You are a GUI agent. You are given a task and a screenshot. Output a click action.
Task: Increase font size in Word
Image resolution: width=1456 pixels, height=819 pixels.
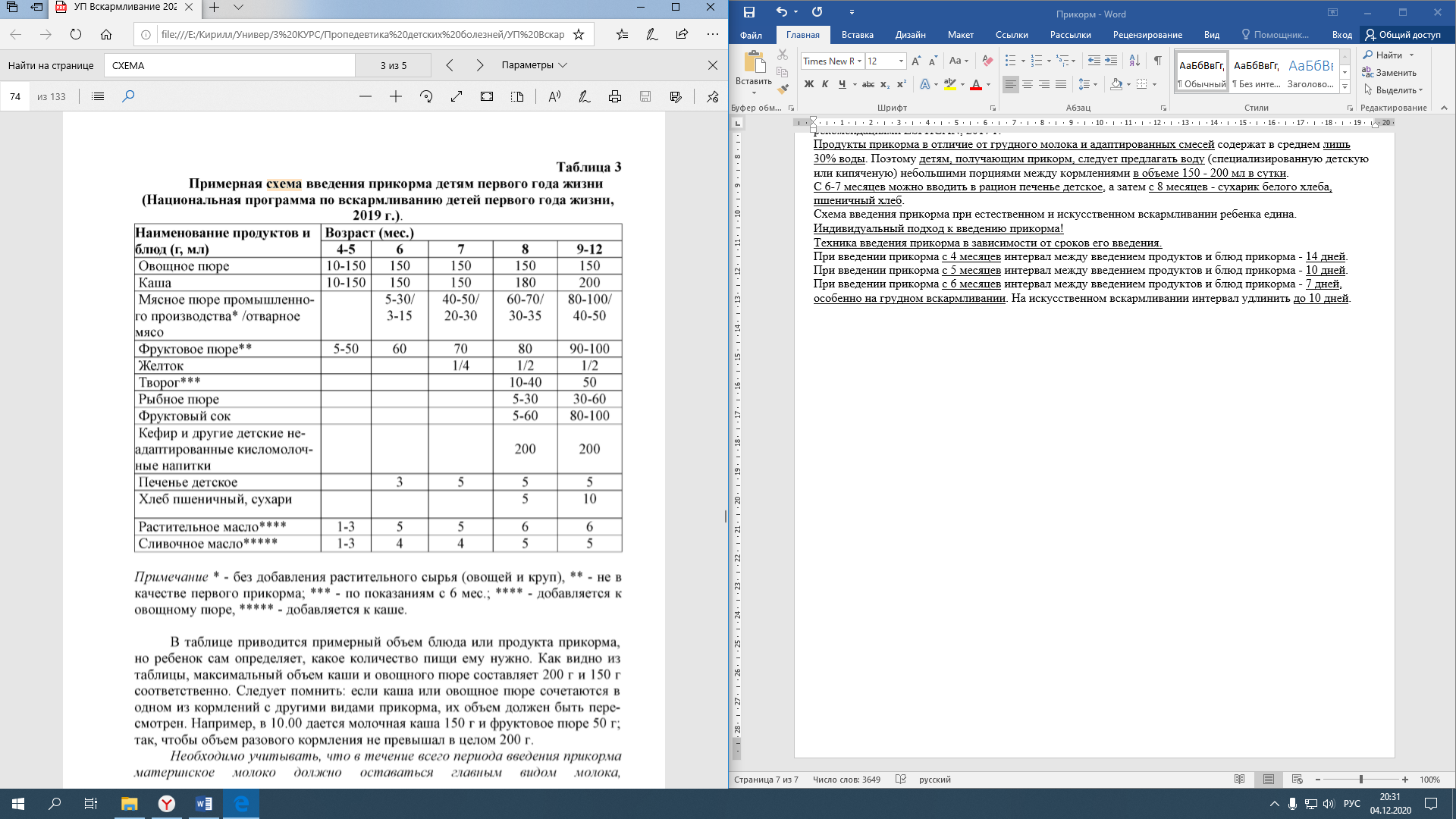[916, 61]
